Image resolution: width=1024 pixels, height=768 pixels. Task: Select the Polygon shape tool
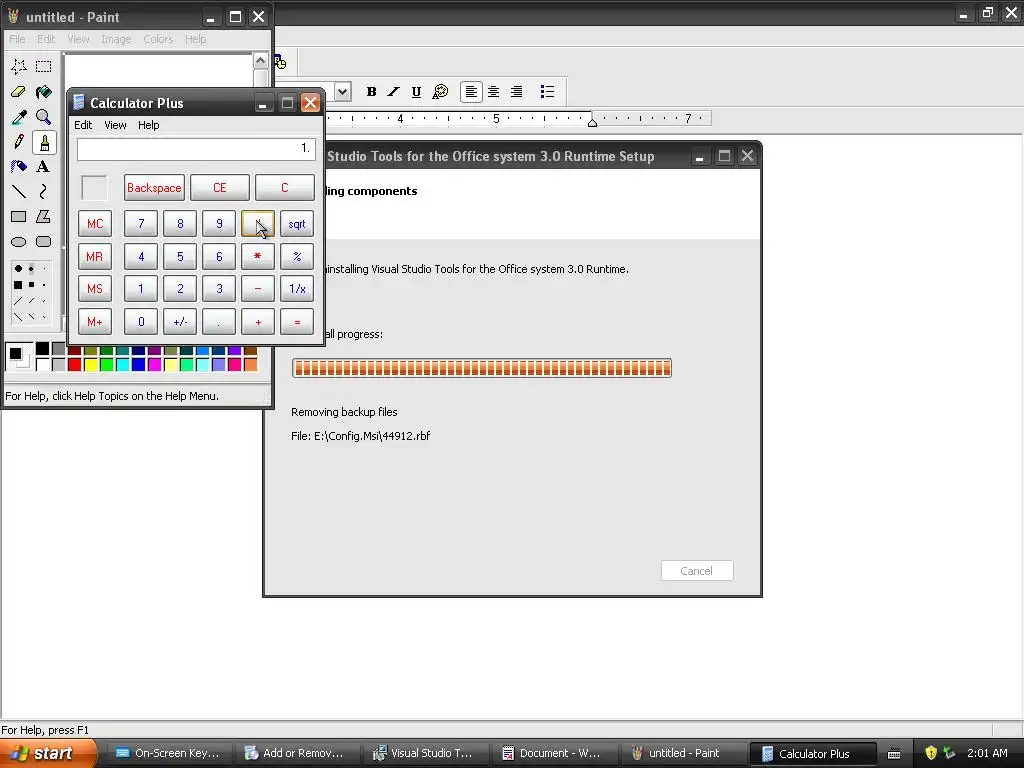[44, 216]
